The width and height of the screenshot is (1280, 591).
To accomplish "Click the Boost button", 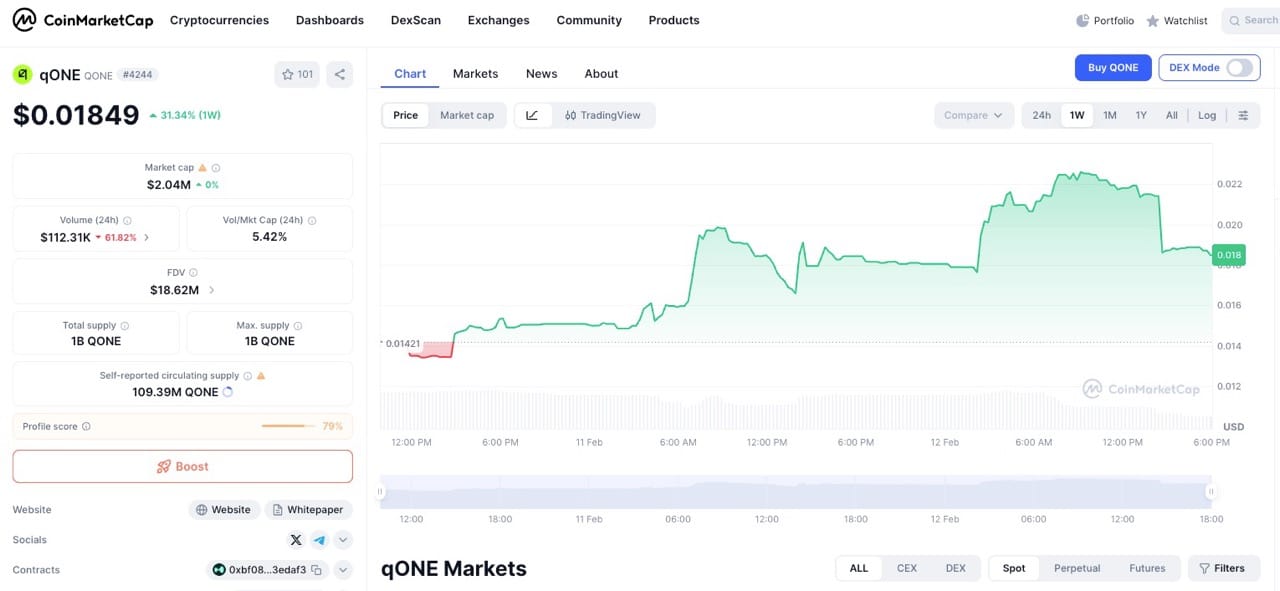I will (182, 466).
